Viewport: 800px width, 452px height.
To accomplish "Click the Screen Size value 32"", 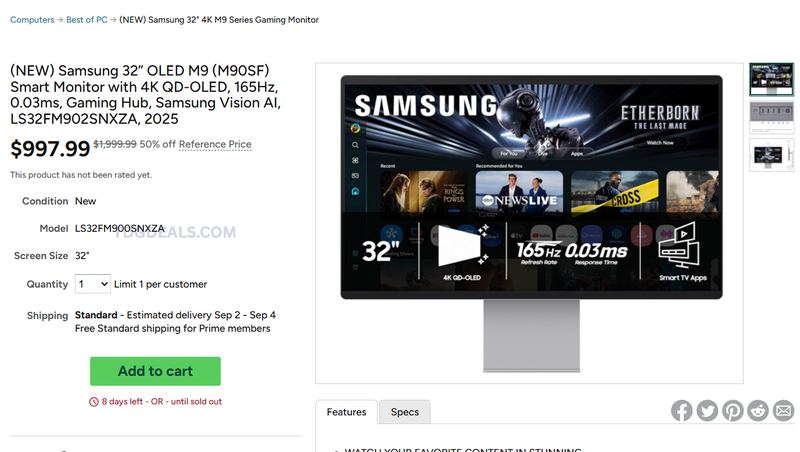I will [82, 256].
